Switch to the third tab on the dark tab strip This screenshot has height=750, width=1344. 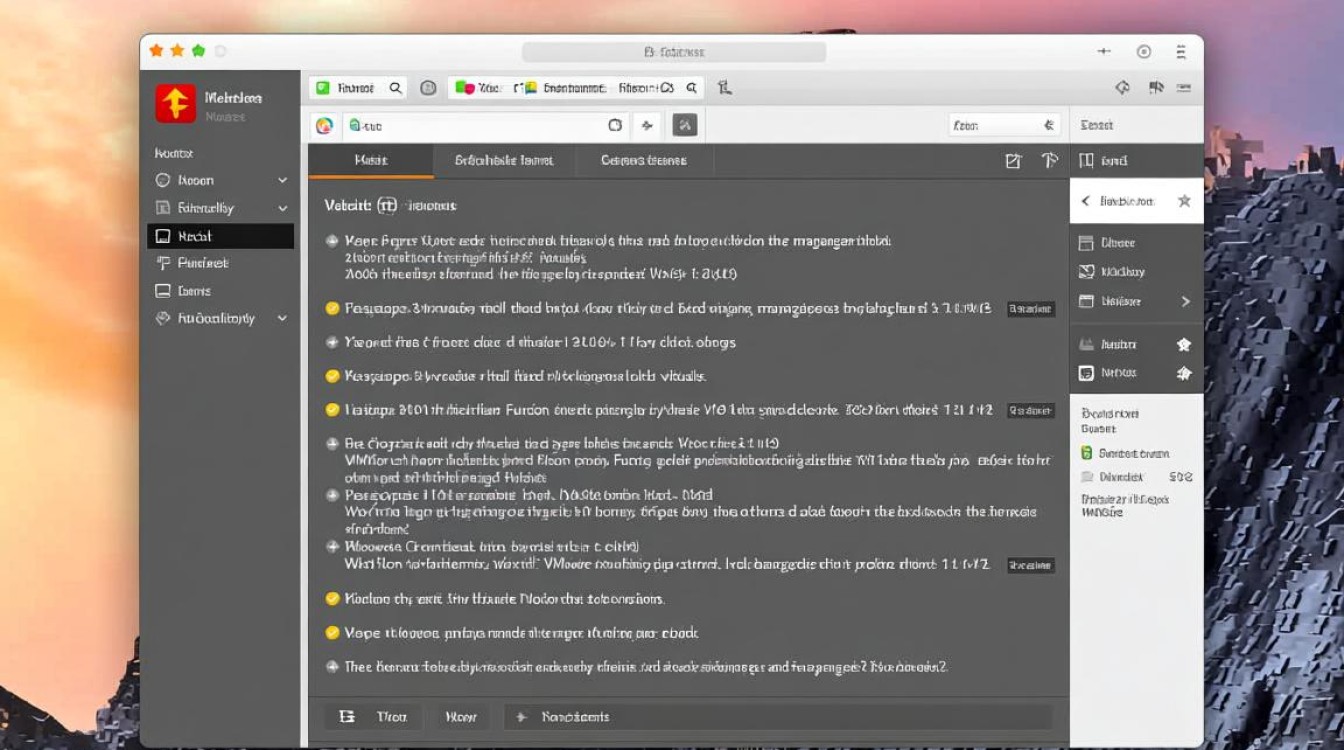[643, 161]
